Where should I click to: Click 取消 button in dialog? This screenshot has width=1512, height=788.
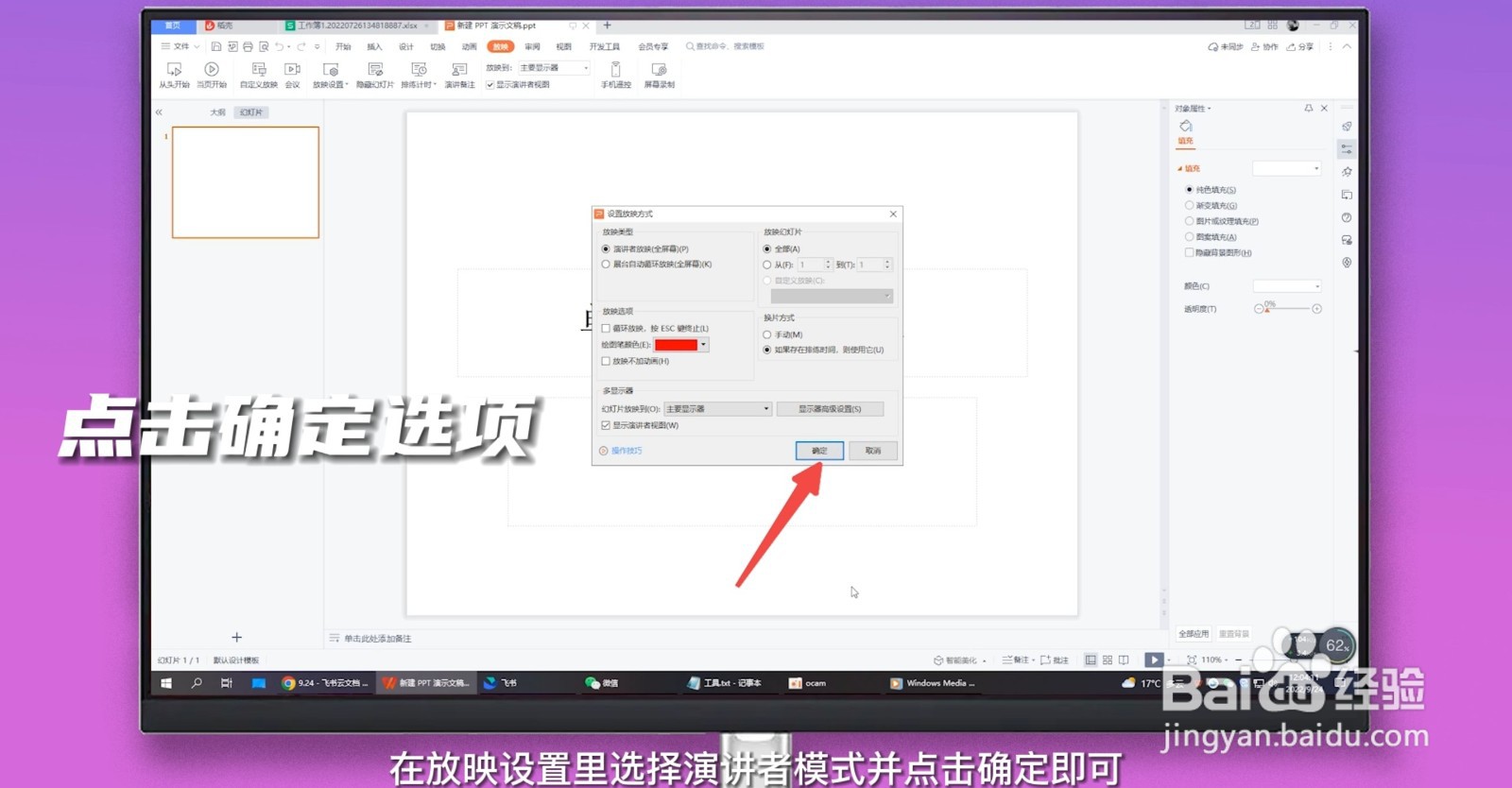click(x=872, y=451)
